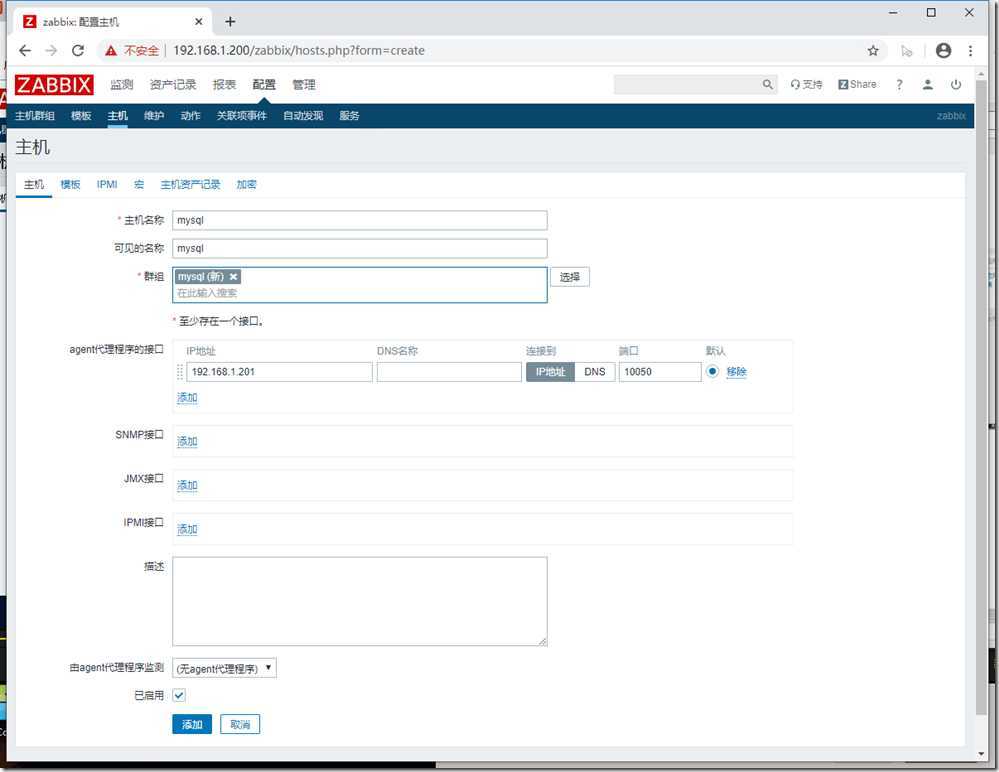Click the logout power icon
The width and height of the screenshot is (999, 772).
pos(956,85)
